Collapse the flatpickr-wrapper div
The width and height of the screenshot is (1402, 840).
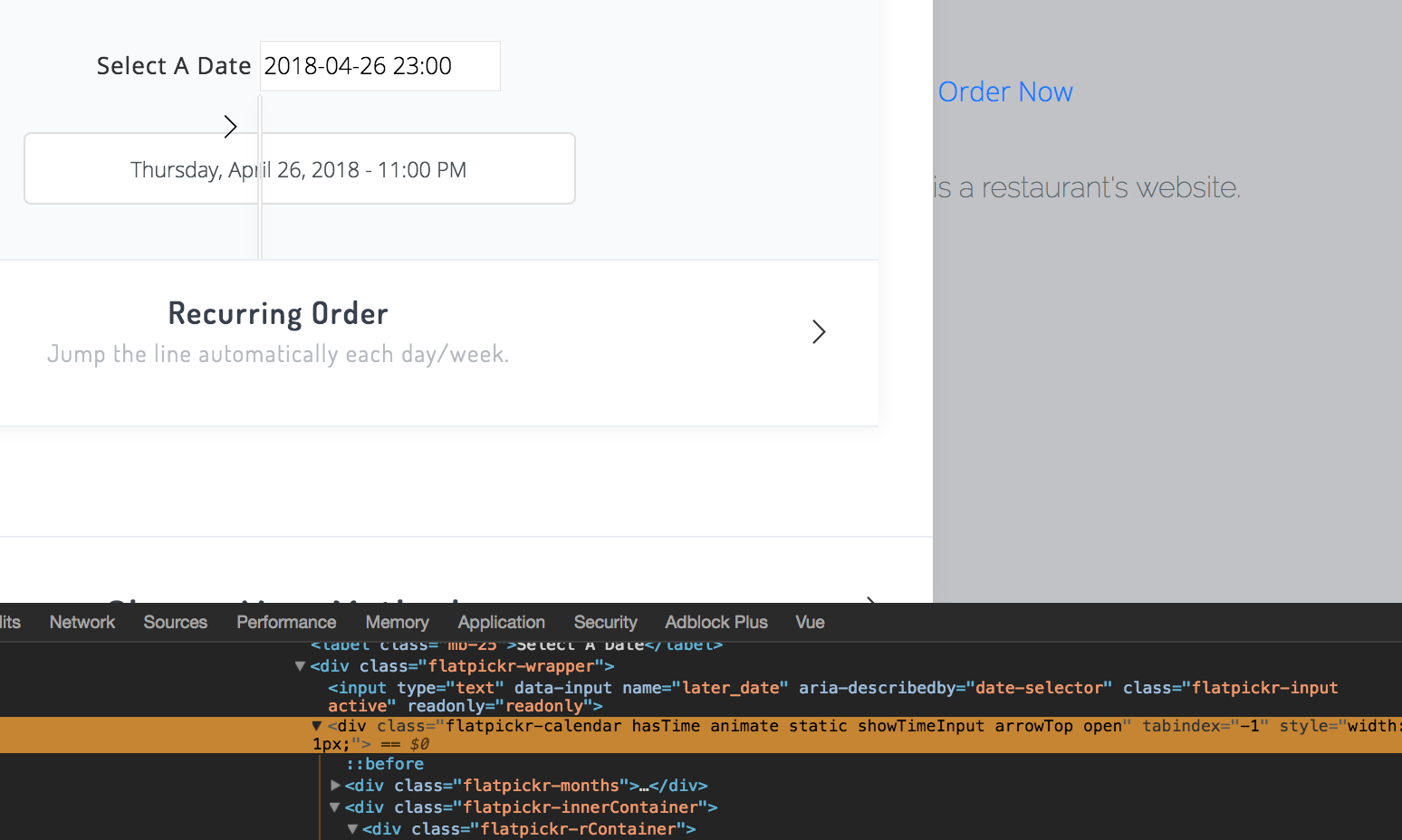300,665
